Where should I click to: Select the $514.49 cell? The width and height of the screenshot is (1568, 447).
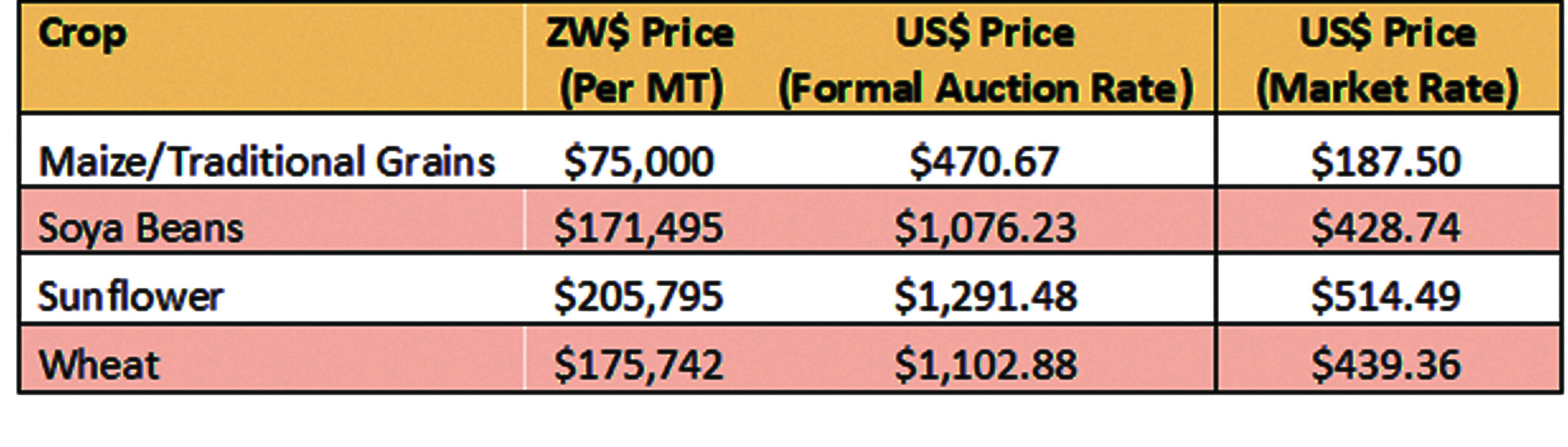click(x=1386, y=296)
